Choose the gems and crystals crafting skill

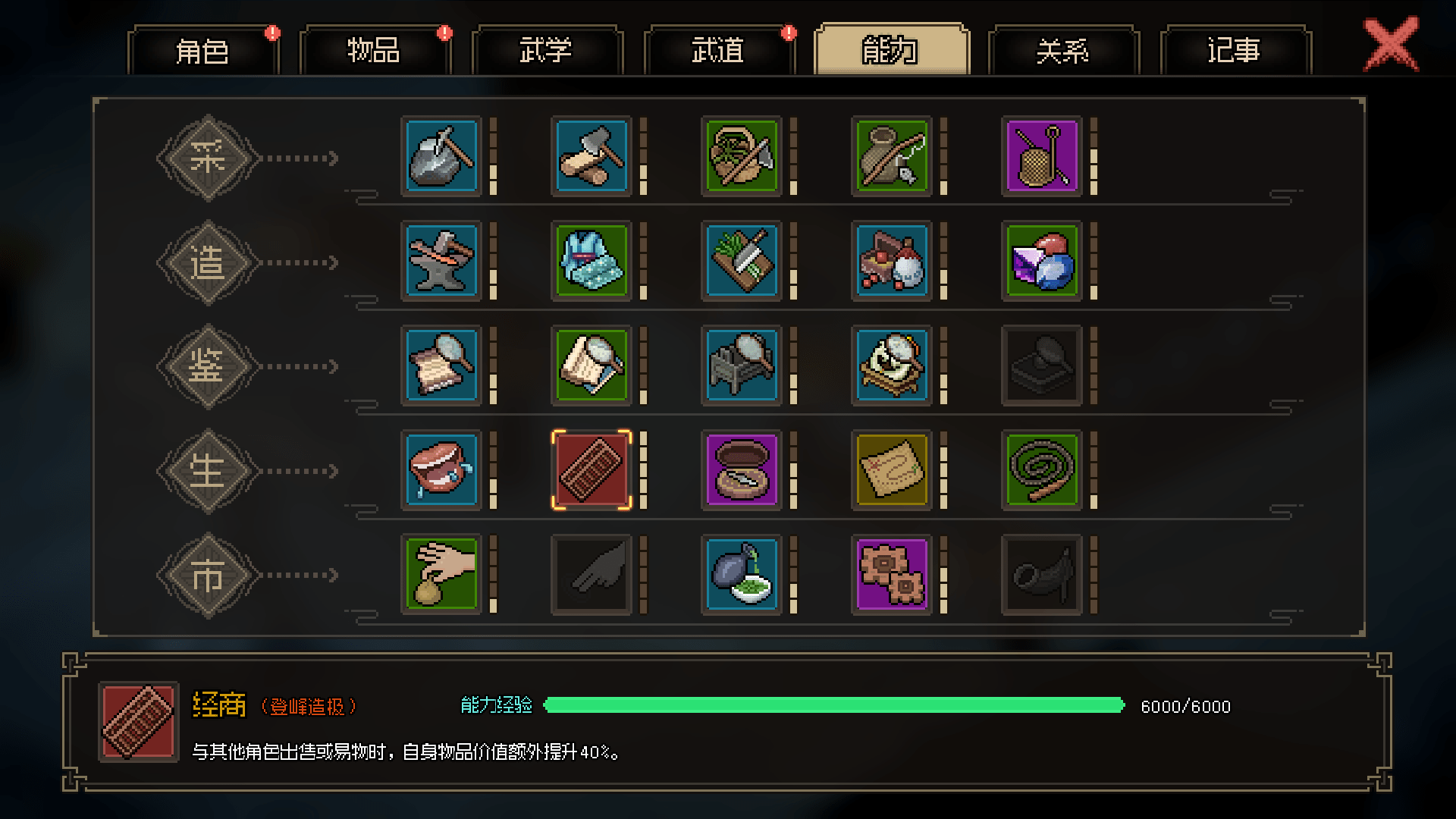1042,261
